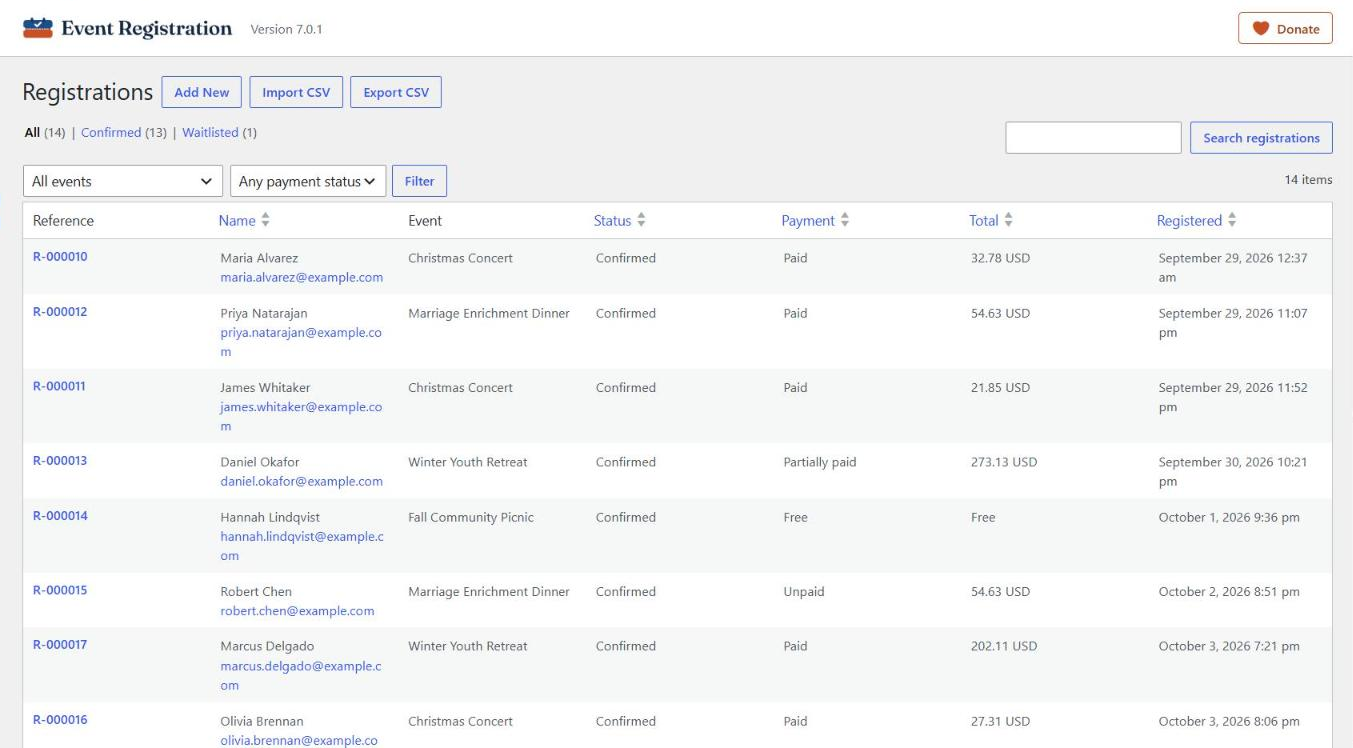Open registration R-000016
This screenshot has width=1353, height=748.
[x=60, y=720]
